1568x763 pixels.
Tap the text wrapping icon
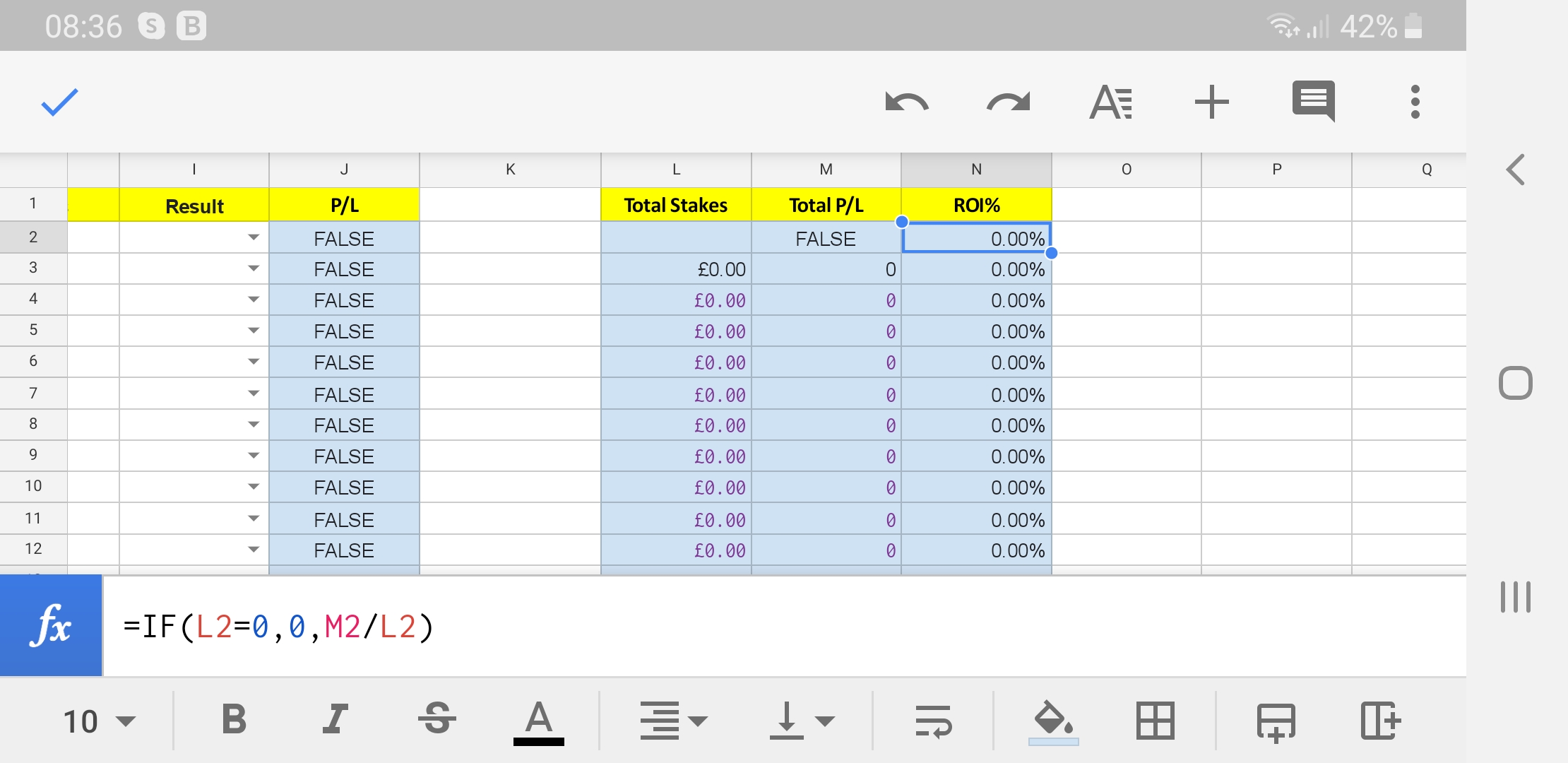click(933, 721)
